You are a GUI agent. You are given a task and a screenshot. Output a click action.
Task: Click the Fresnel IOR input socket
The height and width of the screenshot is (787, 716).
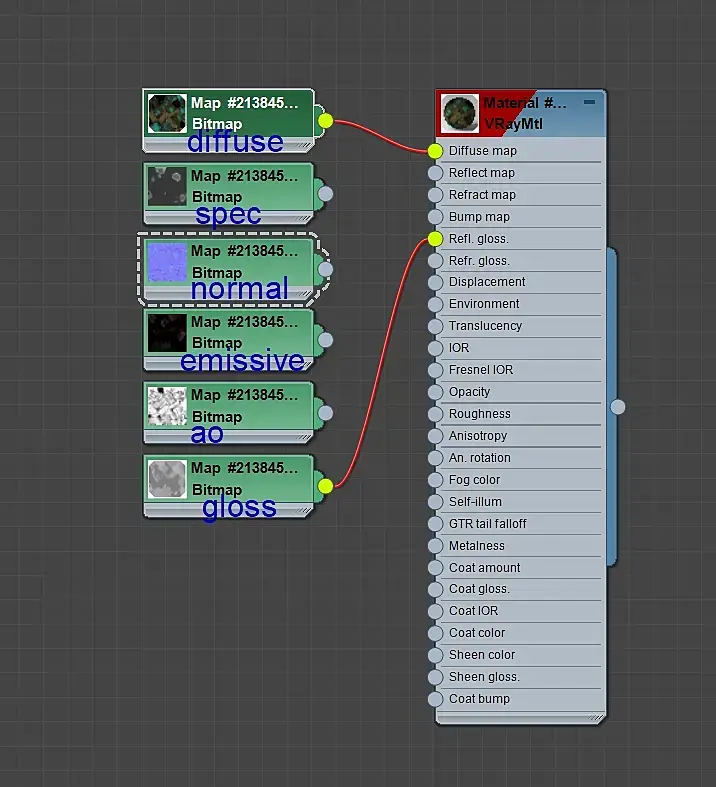click(x=436, y=370)
